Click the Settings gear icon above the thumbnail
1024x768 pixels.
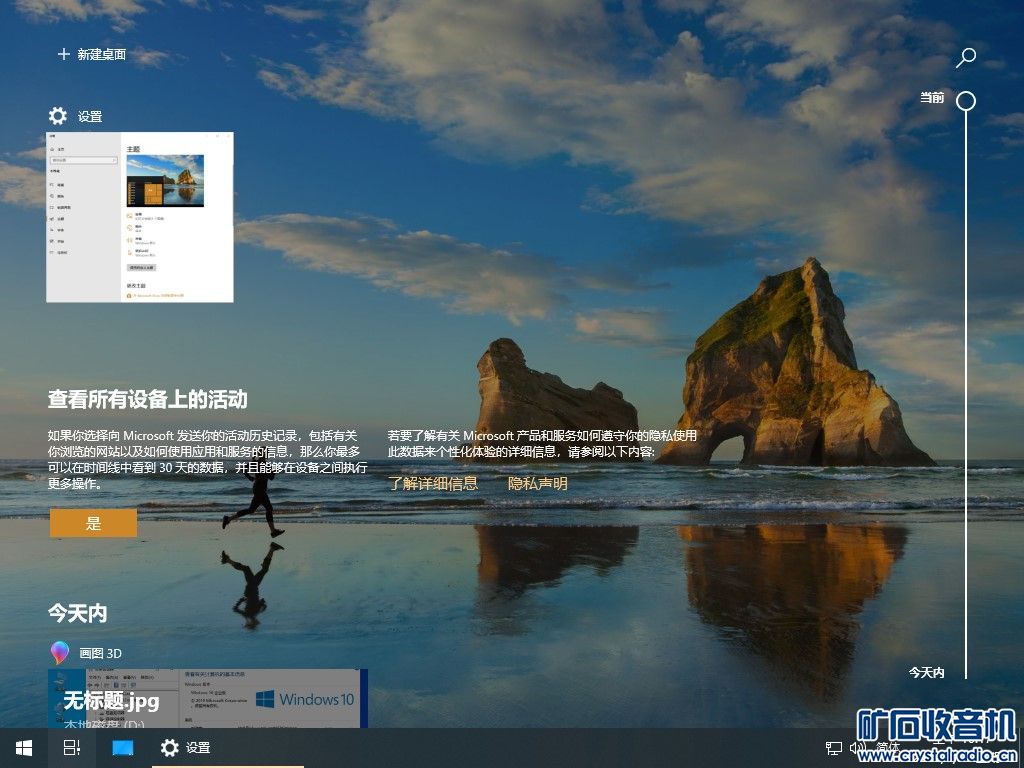pyautogui.click(x=58, y=116)
